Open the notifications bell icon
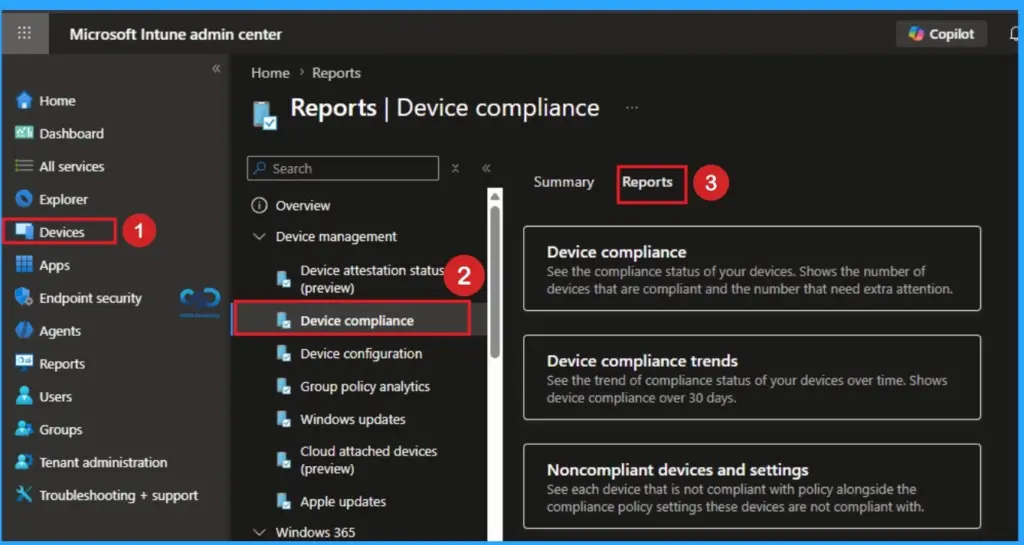The width and height of the screenshot is (1024, 545). click(x=1016, y=34)
